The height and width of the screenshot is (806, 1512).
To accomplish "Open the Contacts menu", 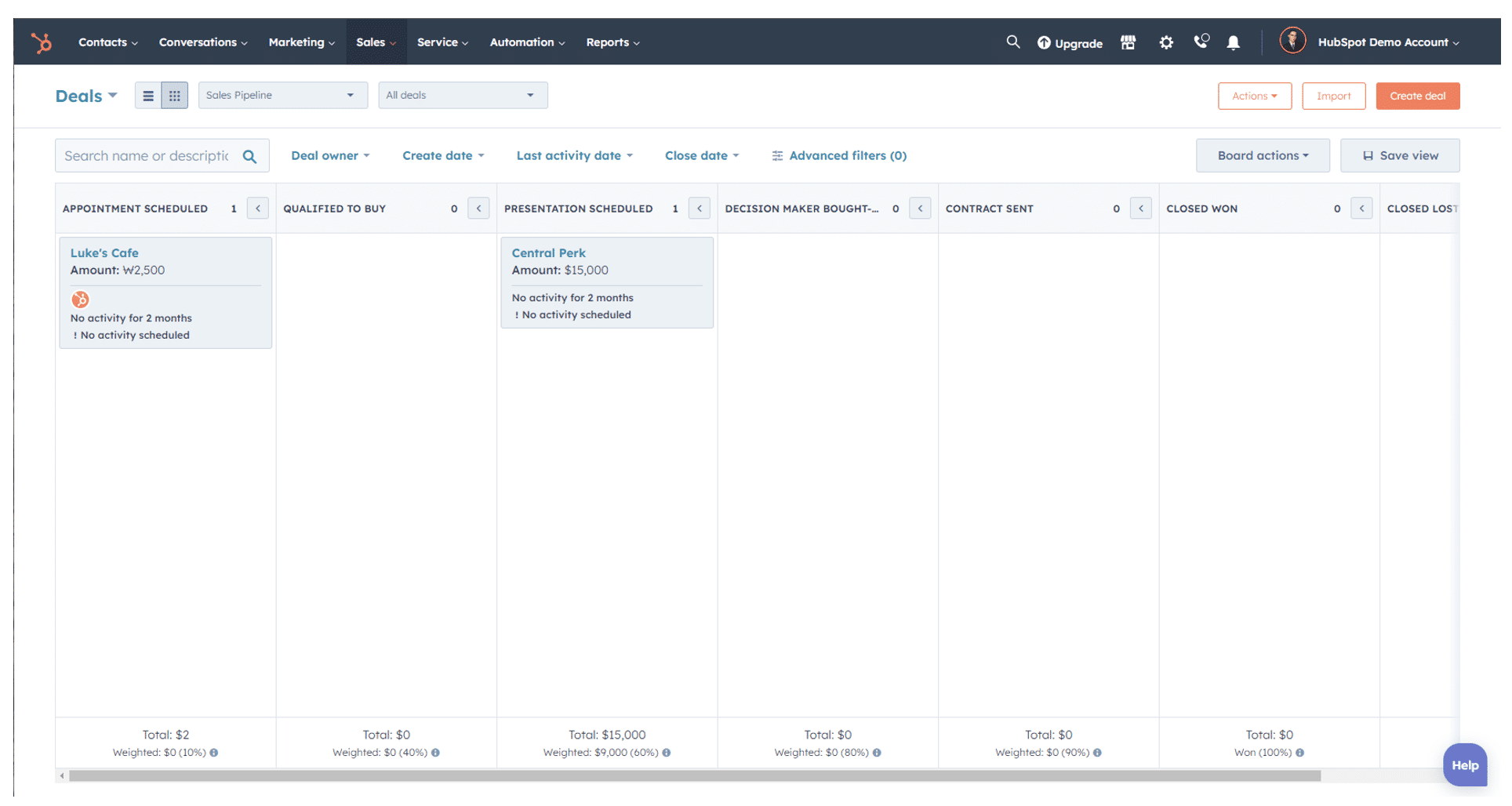I will click(108, 42).
